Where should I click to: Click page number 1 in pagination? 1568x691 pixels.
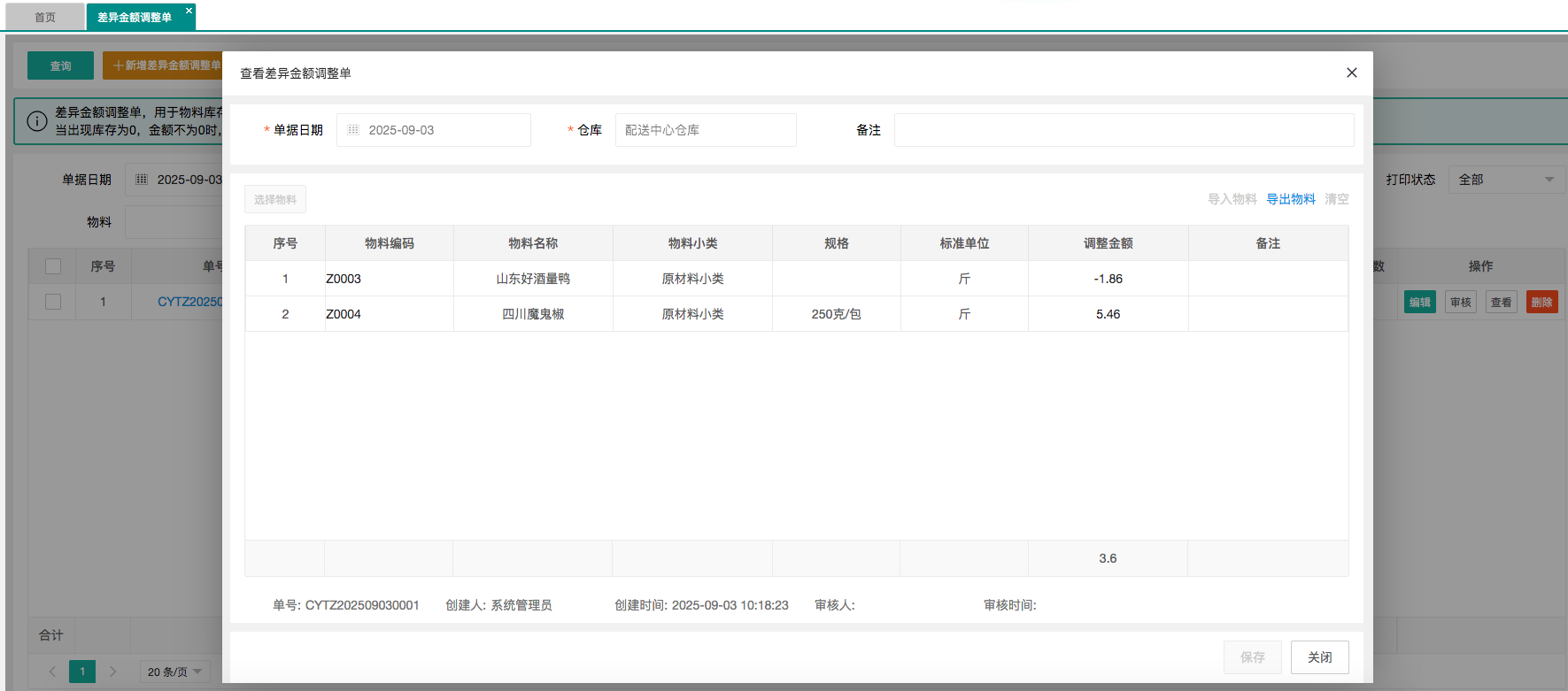click(82, 672)
